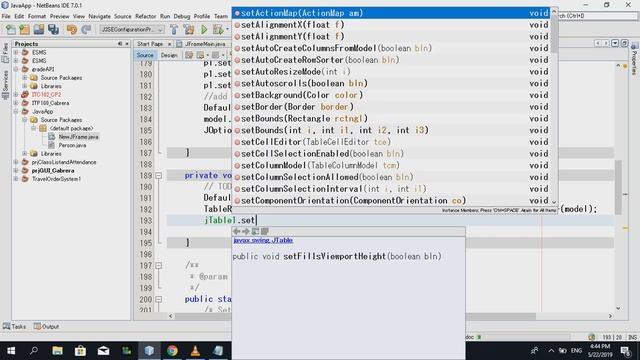Choose setBorder(Border border) completion item
Screen dimensions: 640x360
click(x=391, y=107)
